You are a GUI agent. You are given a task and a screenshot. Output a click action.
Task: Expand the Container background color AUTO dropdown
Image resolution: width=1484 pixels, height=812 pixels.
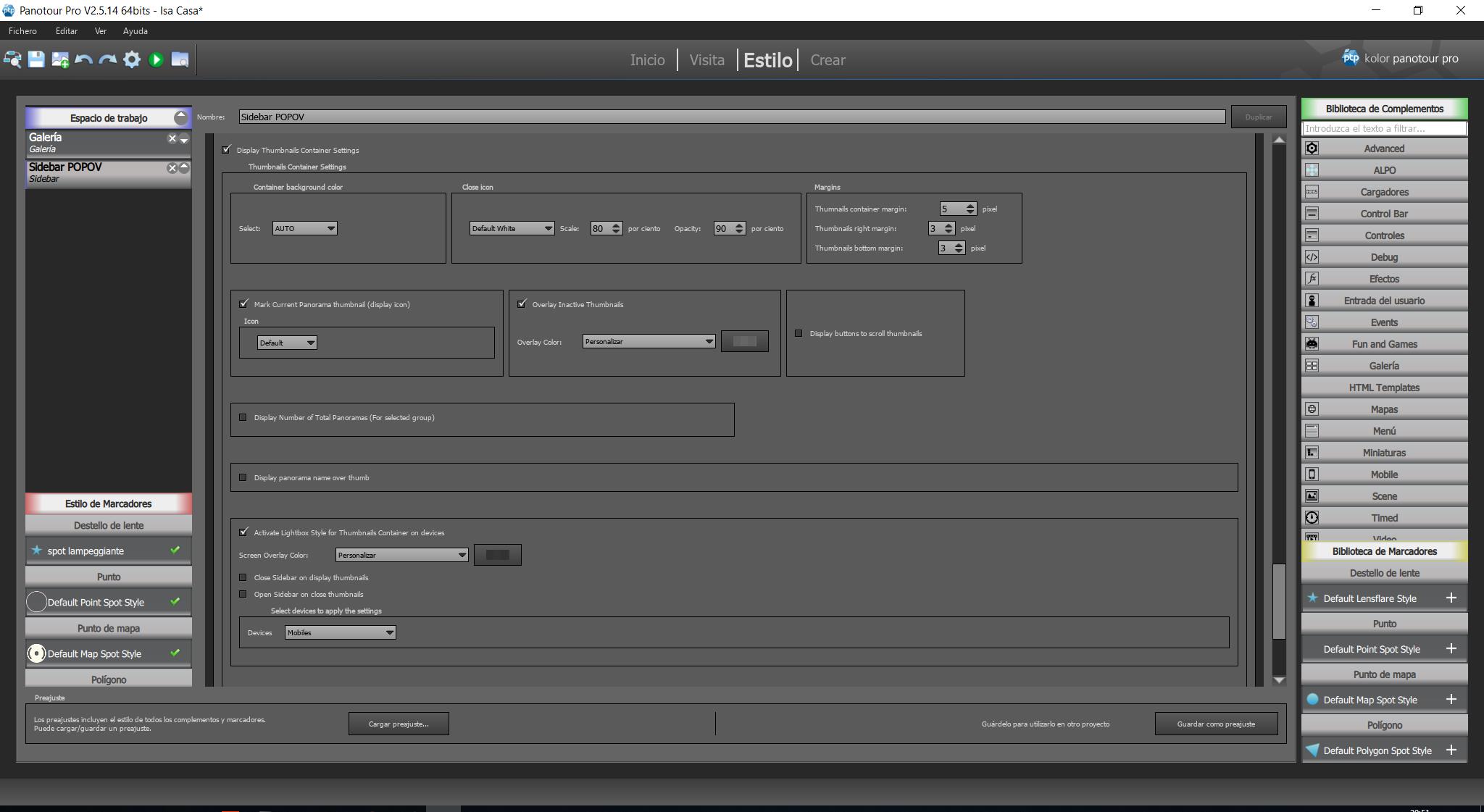(x=304, y=228)
